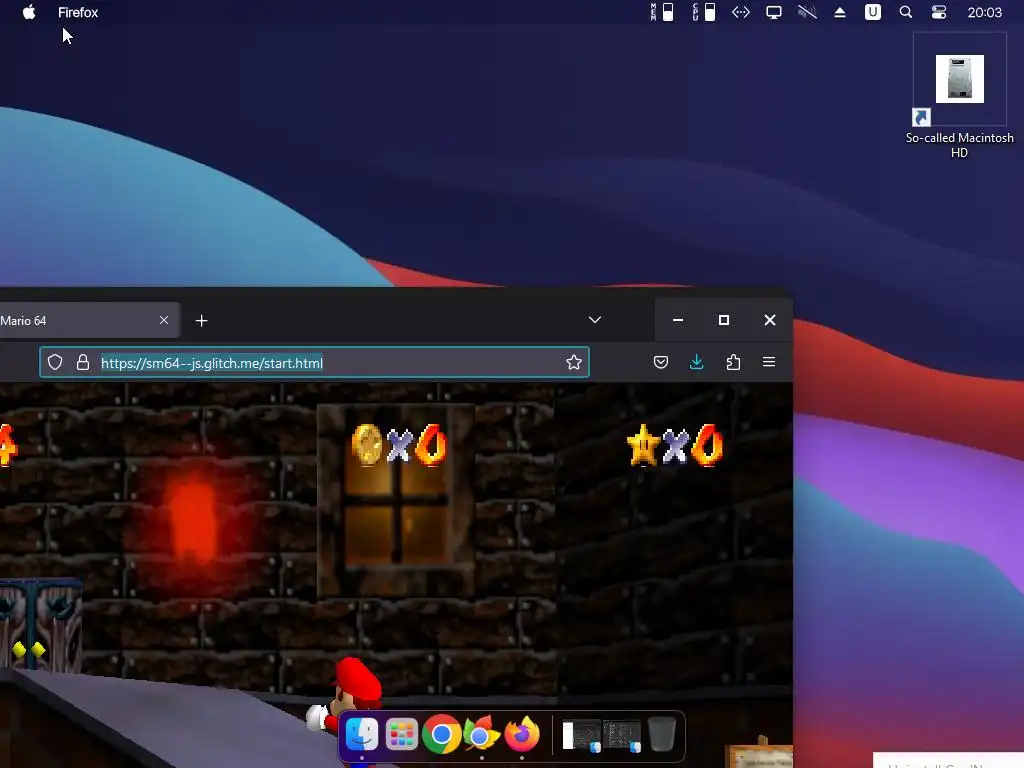Show site security info via padlock icon
Viewport: 1024px width, 768px height.
click(x=83, y=362)
